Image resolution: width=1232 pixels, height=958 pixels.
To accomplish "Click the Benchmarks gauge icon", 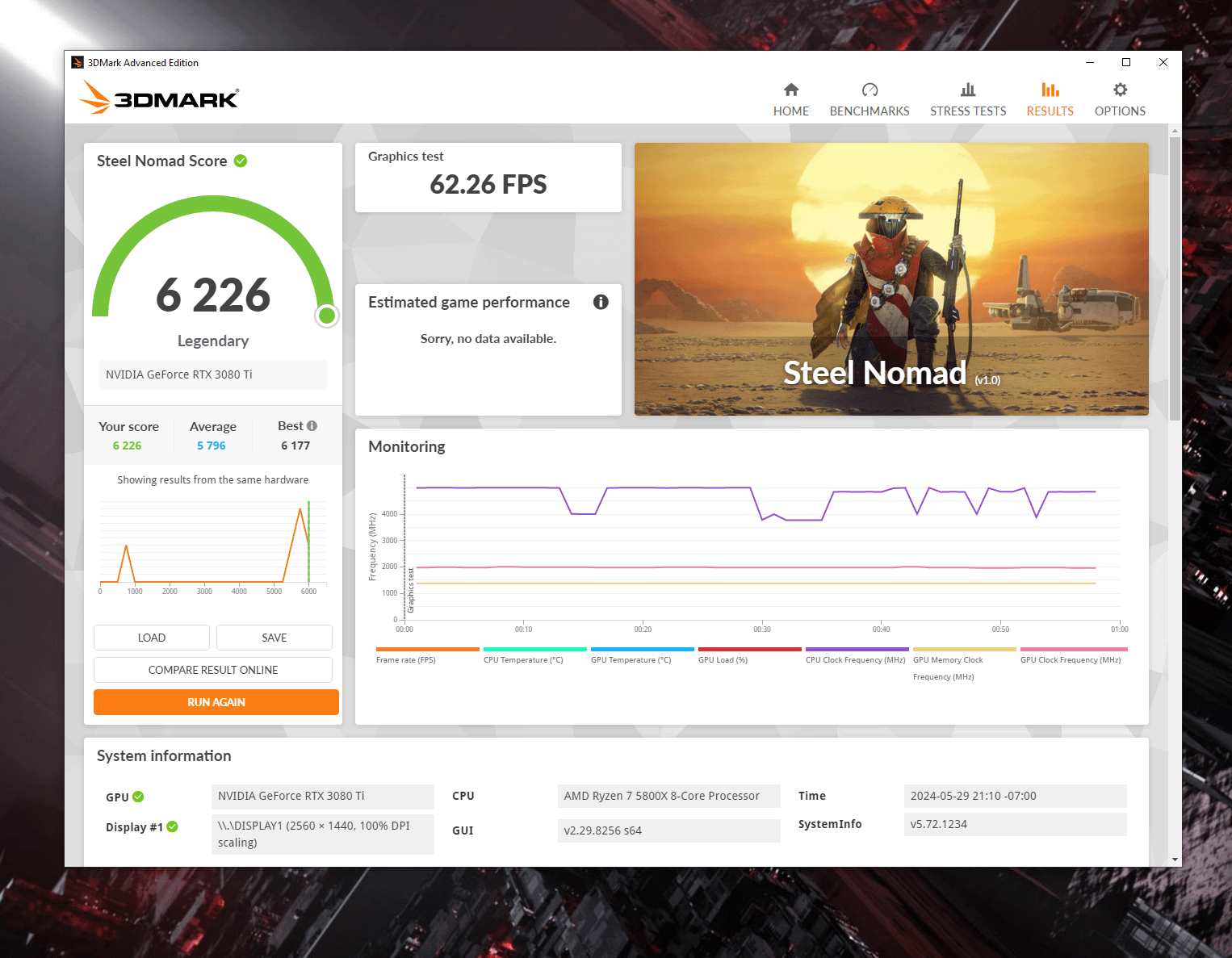I will click(870, 90).
